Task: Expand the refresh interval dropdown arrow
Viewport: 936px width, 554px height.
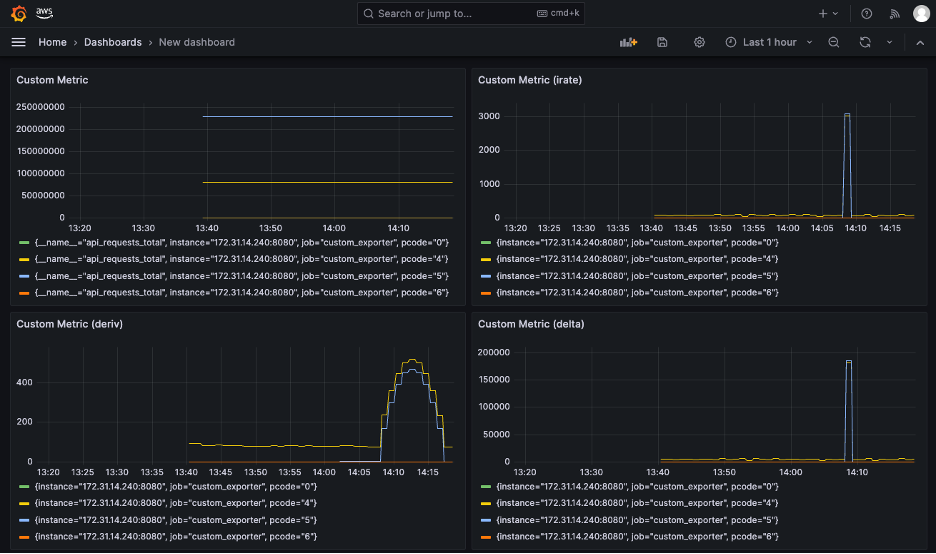Action: (889, 42)
